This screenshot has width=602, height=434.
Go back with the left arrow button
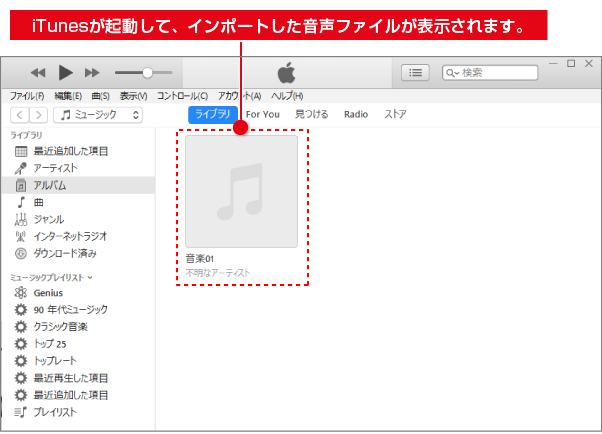pos(20,115)
